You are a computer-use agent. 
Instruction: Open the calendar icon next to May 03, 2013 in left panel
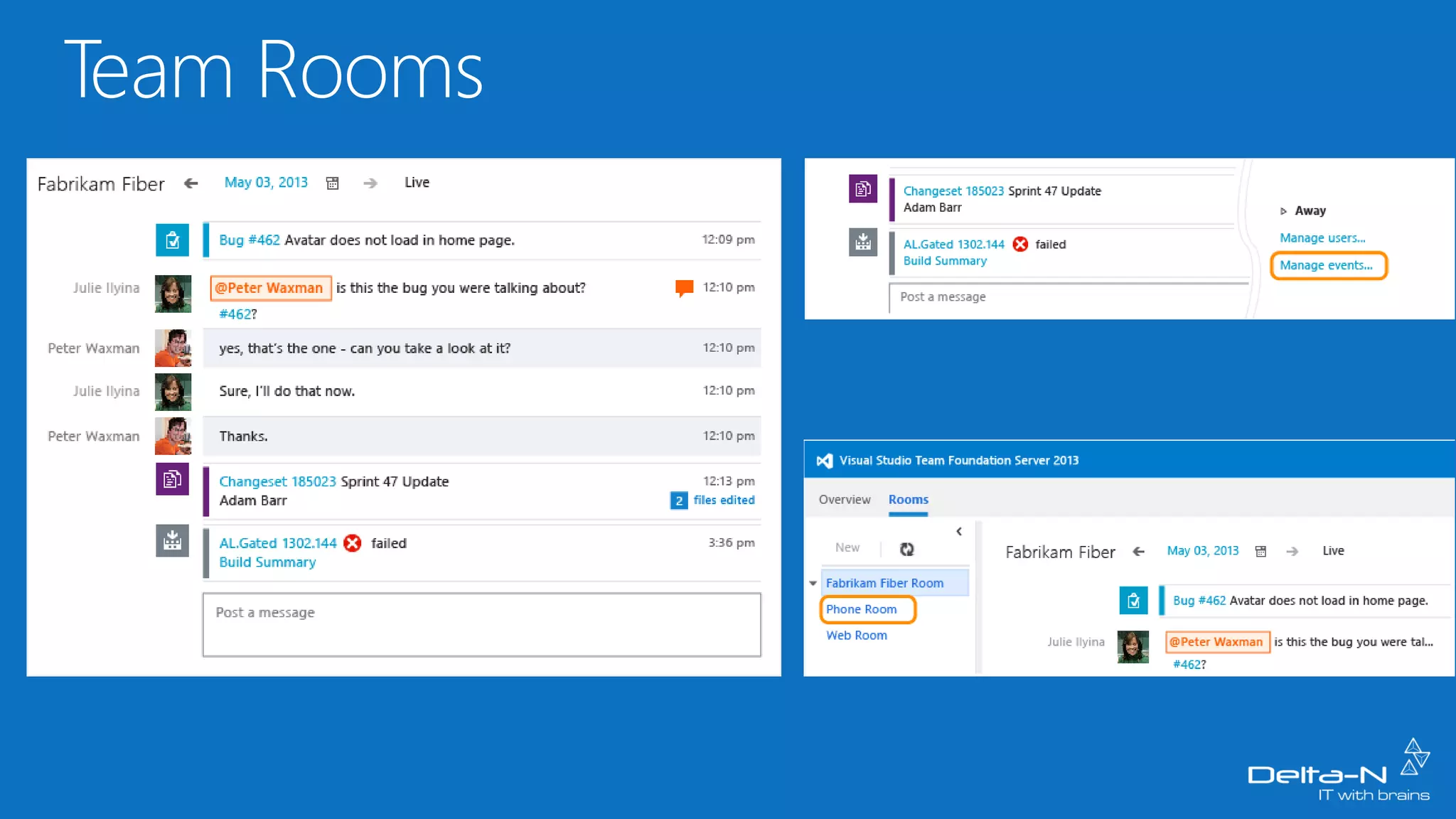(332, 183)
